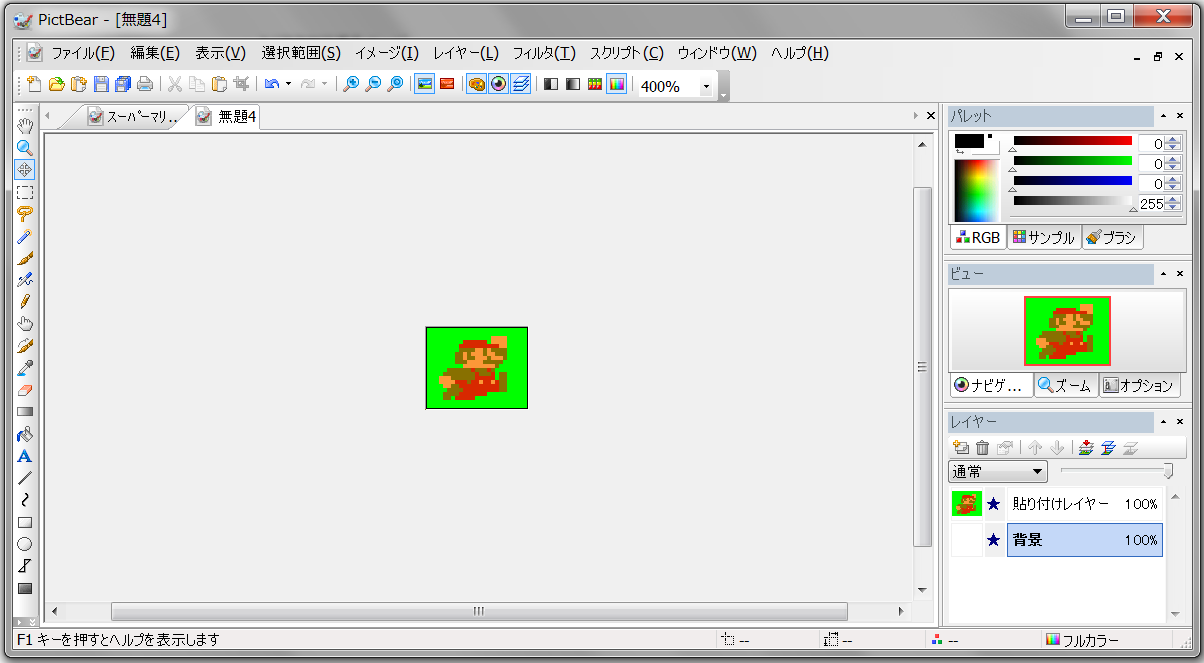1204x663 pixels.
Task: Select the 貼り付けレイヤー layer thumbnail
Action: click(x=966, y=504)
